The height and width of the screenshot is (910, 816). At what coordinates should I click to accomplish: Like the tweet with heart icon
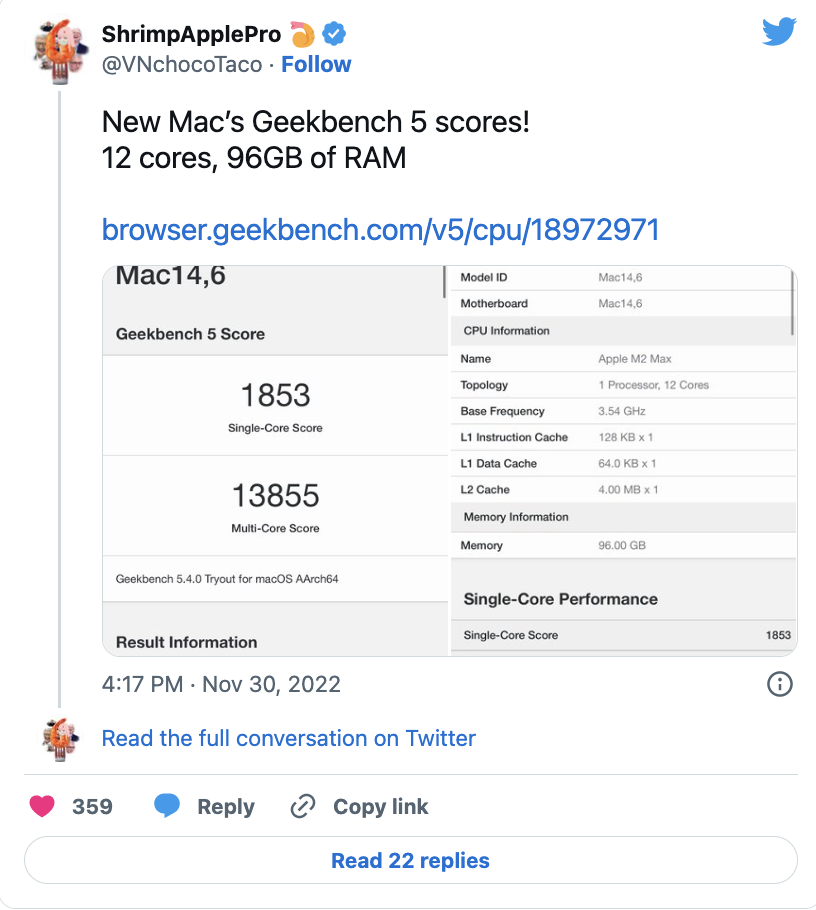(42, 807)
